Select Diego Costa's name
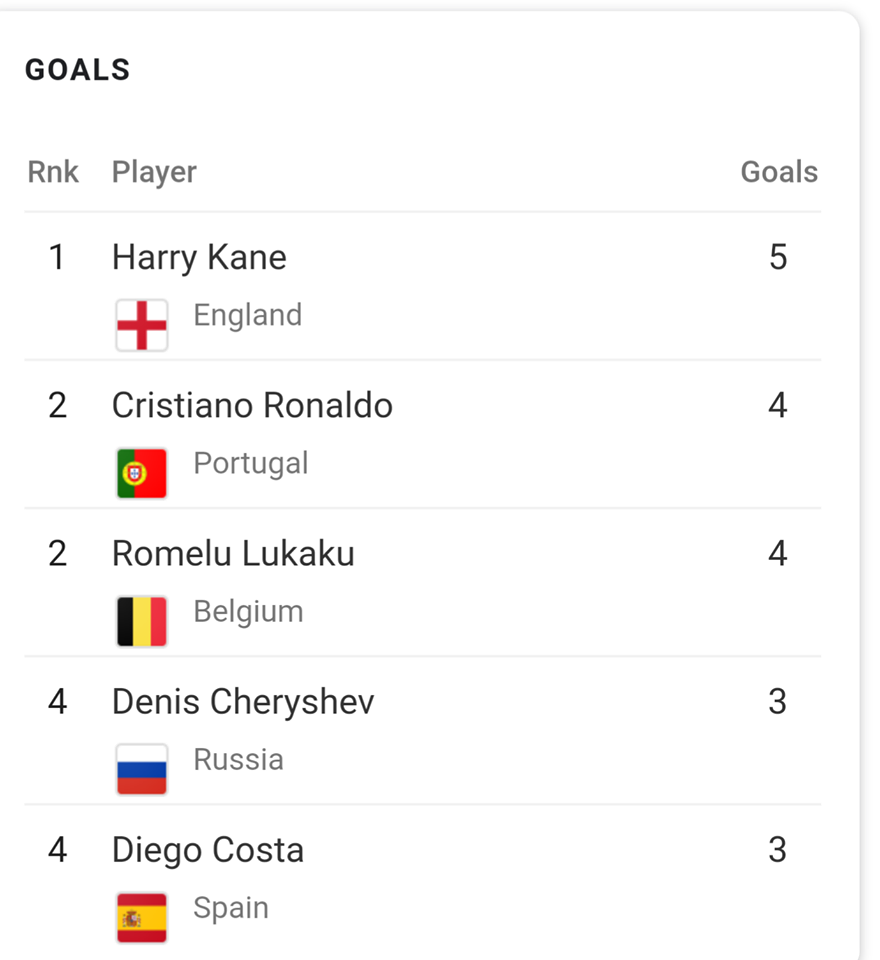 pyautogui.click(x=208, y=851)
